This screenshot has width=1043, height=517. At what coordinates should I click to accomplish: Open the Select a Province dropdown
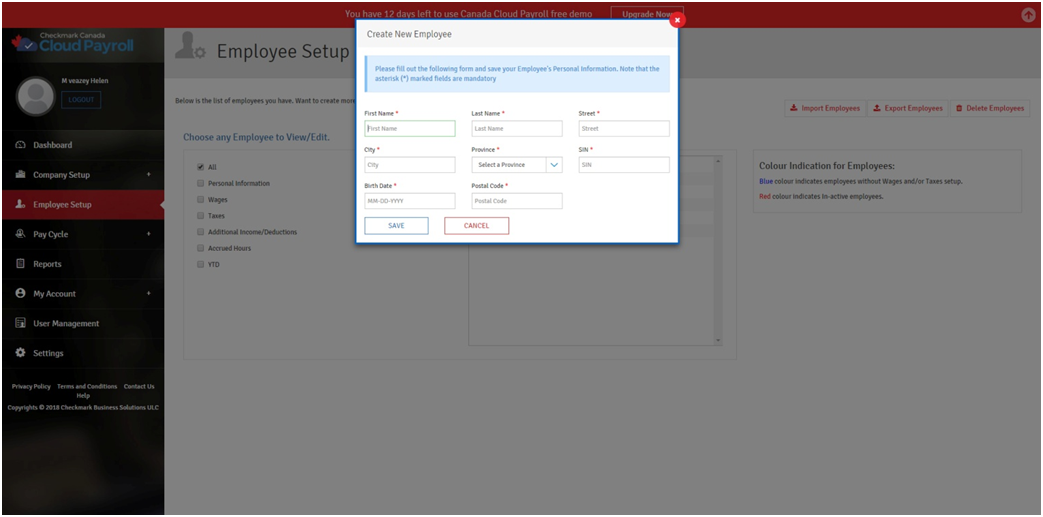tap(516, 165)
